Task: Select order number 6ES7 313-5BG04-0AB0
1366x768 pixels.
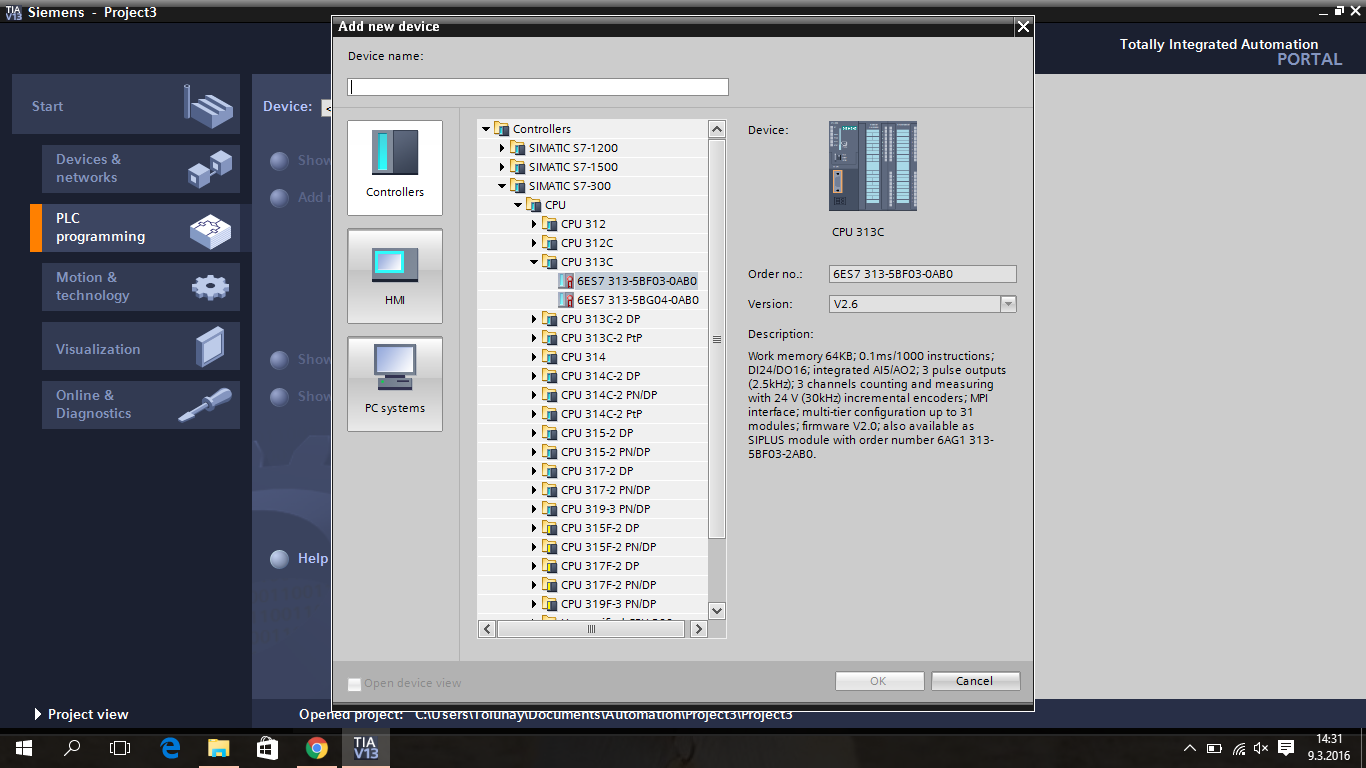Action: 637,300
